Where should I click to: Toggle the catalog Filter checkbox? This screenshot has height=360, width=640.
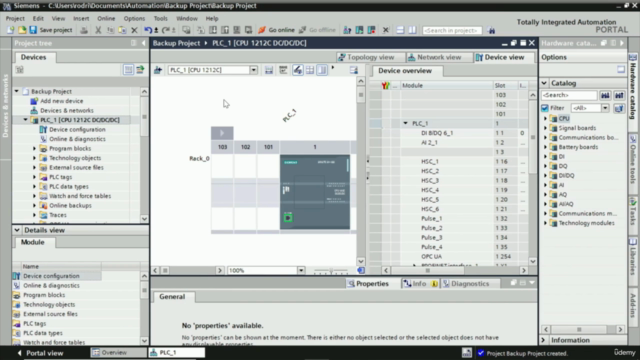(545, 108)
